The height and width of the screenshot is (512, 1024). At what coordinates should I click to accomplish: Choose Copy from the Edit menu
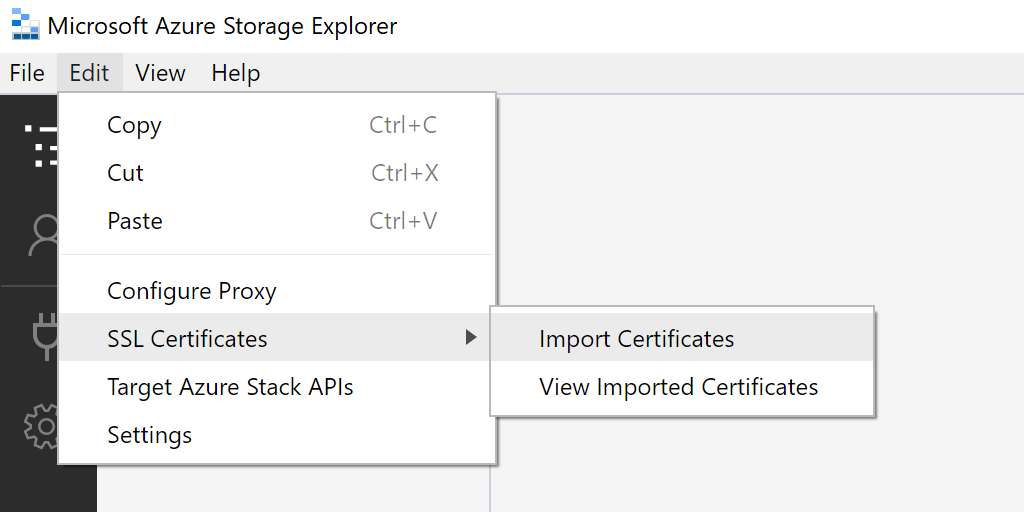[134, 125]
